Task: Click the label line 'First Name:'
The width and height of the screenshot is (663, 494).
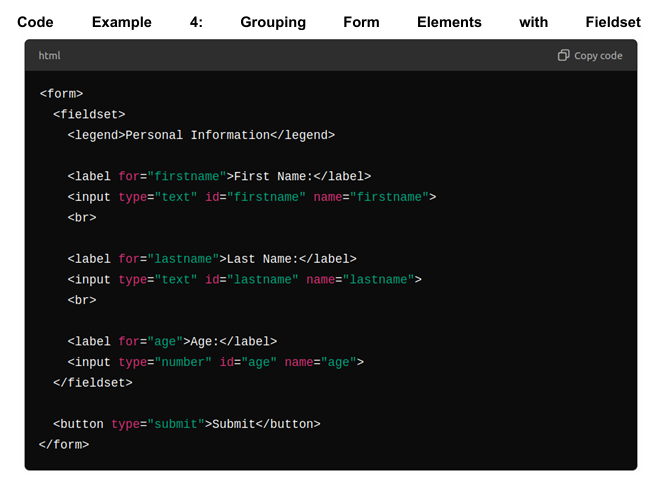Action: 219,176
